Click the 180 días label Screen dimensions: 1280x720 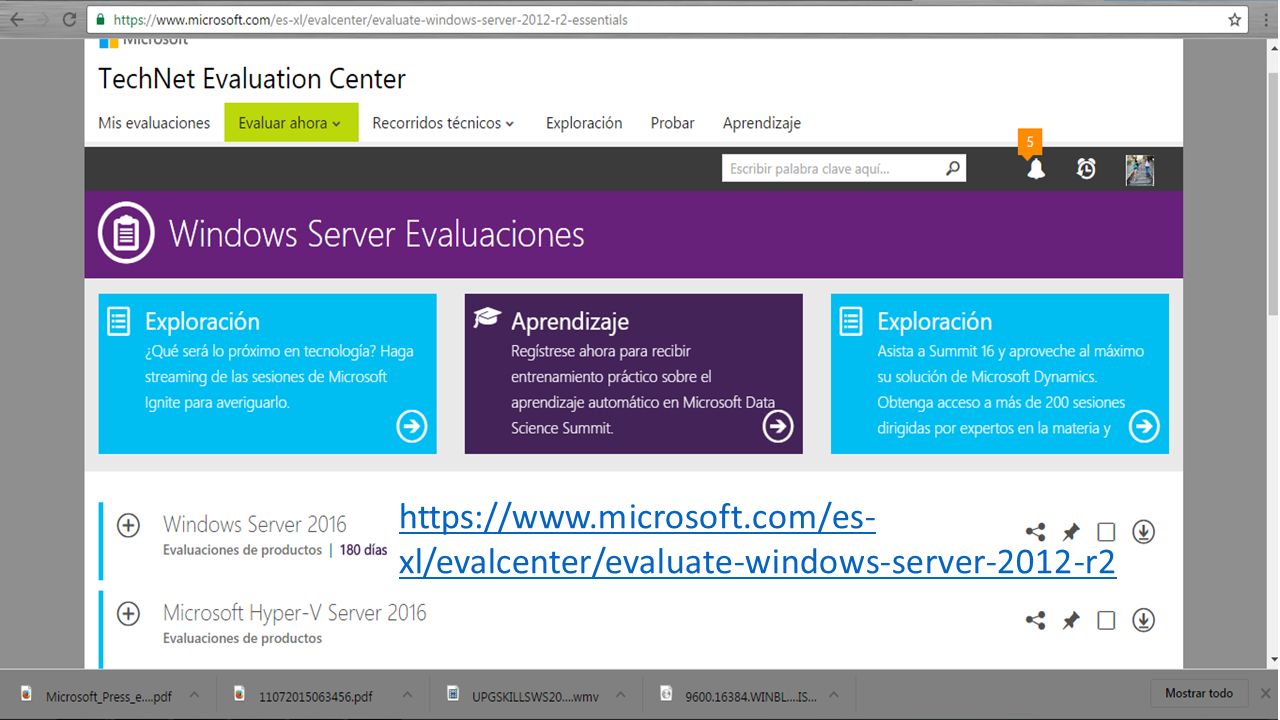[363, 550]
